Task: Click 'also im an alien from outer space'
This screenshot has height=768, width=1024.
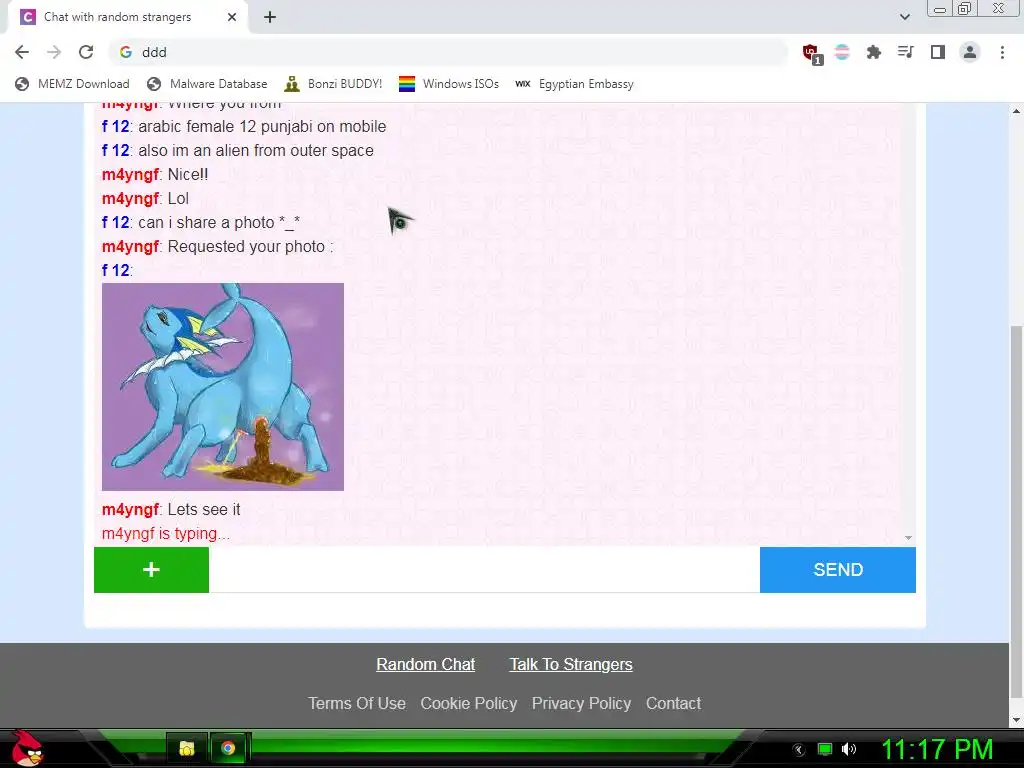Action: coord(256,150)
